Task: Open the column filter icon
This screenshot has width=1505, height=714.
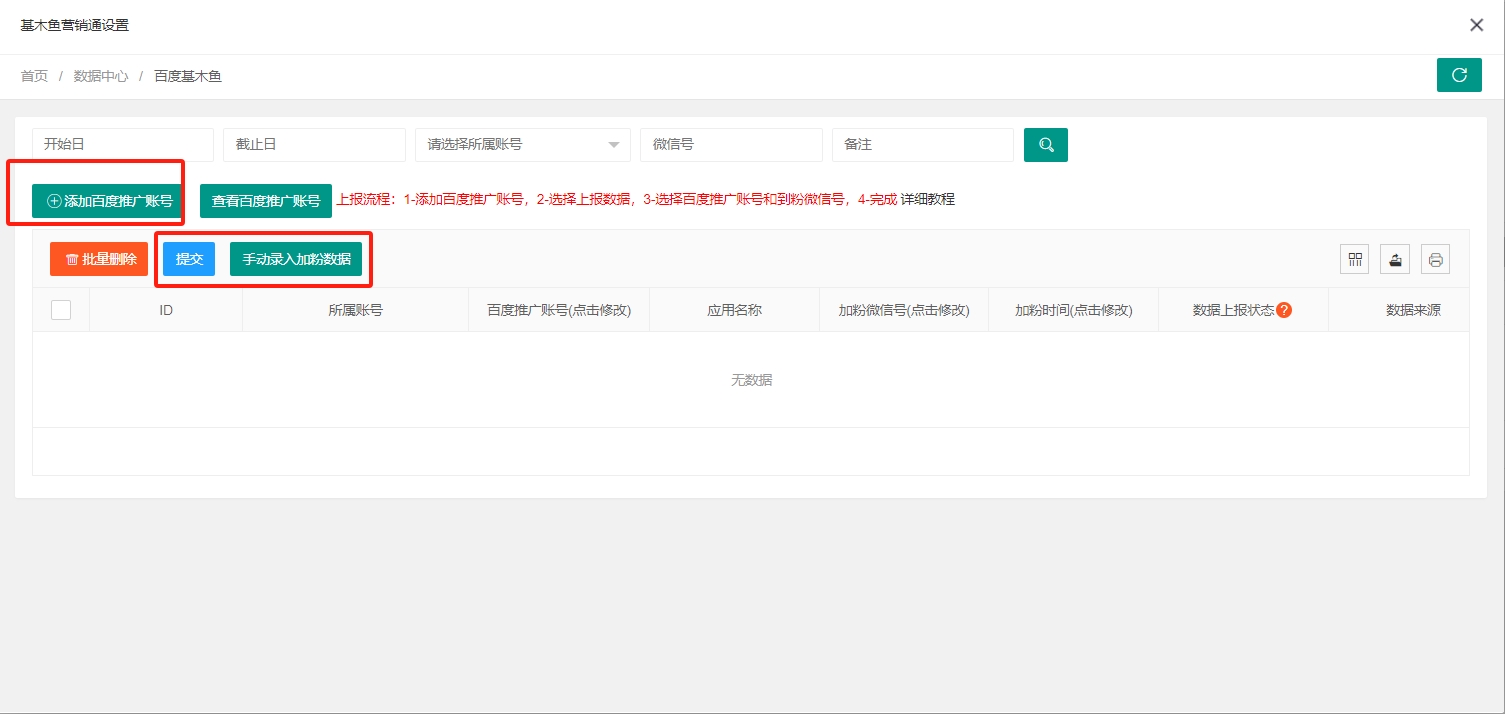Action: coord(1355,260)
